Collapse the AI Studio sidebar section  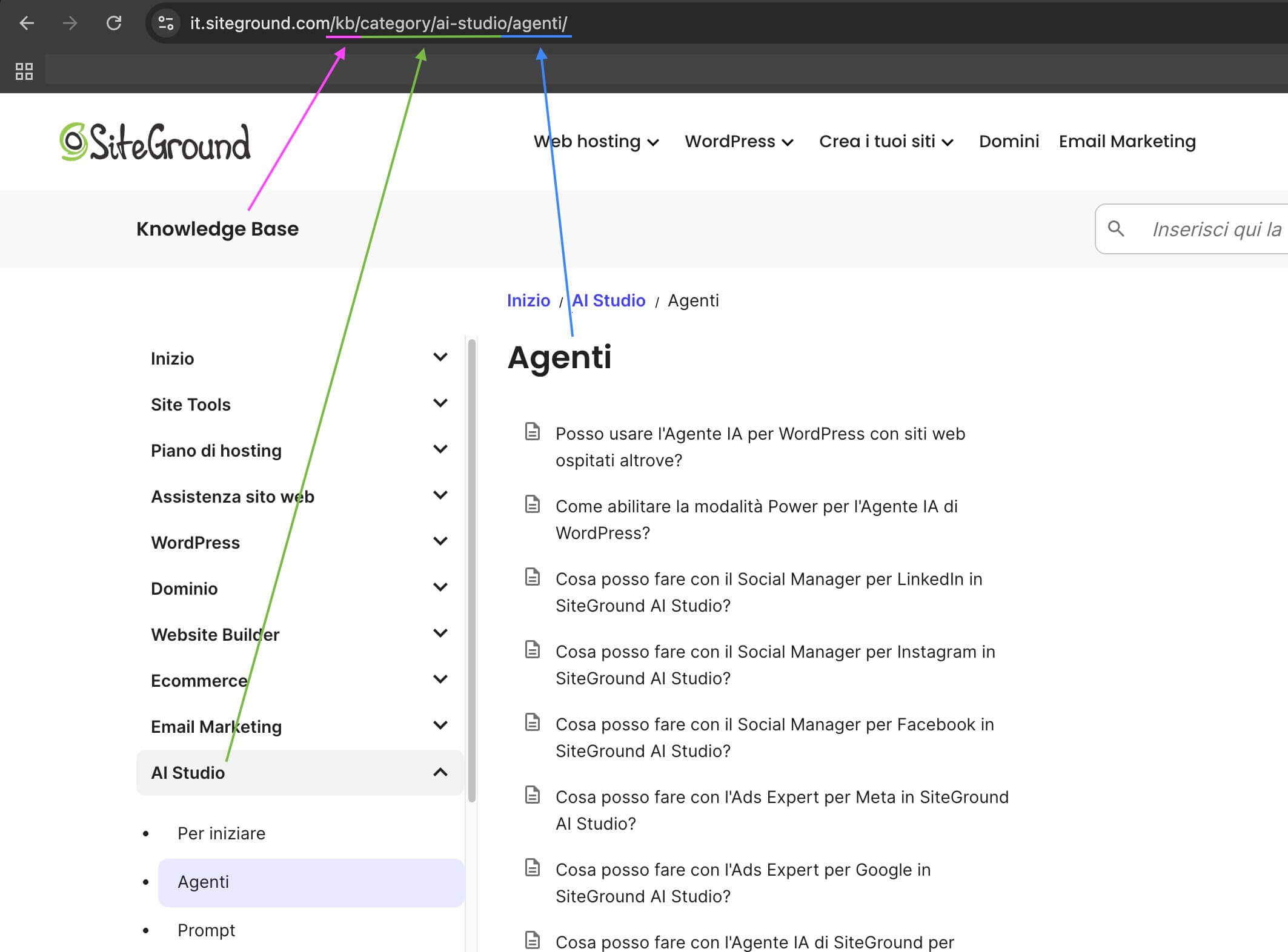(x=440, y=773)
